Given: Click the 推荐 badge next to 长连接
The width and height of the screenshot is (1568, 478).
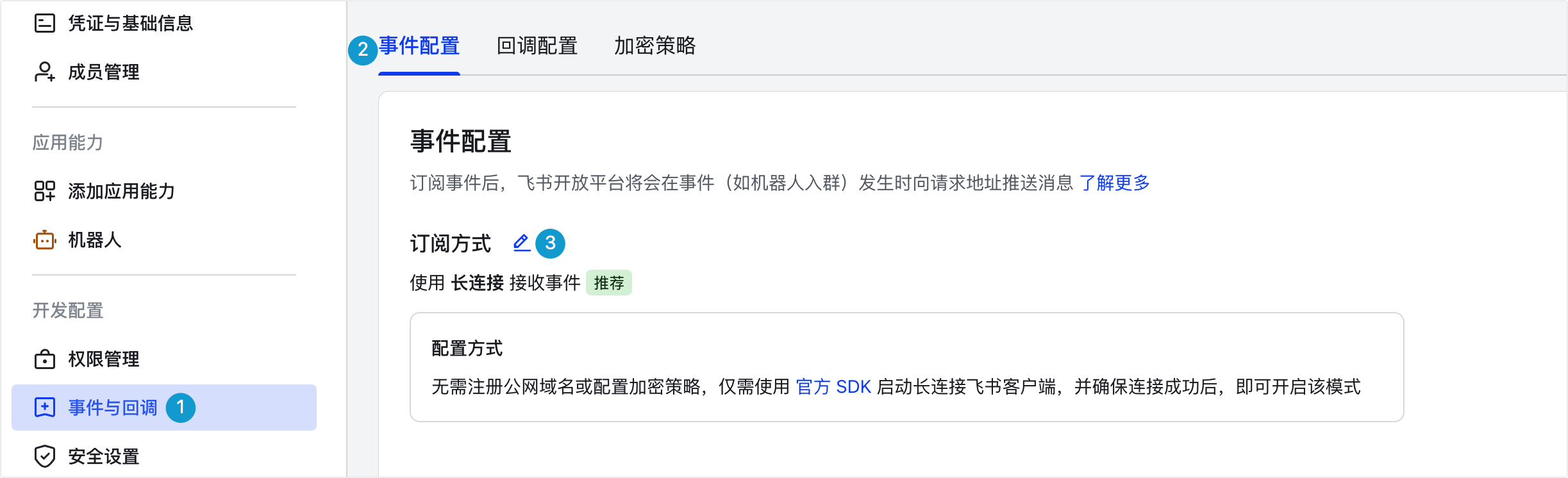Looking at the screenshot, I should (610, 282).
